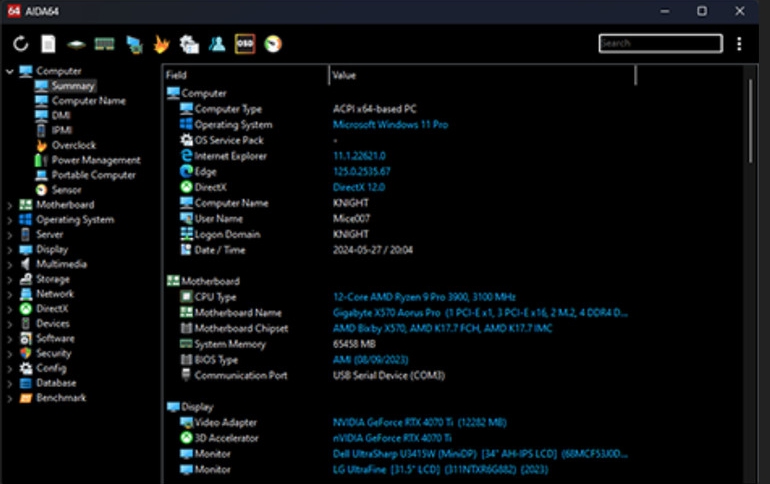Open the monitor diagnostics toolbar icon
Viewport: 770px width, 484px height.
[134, 45]
